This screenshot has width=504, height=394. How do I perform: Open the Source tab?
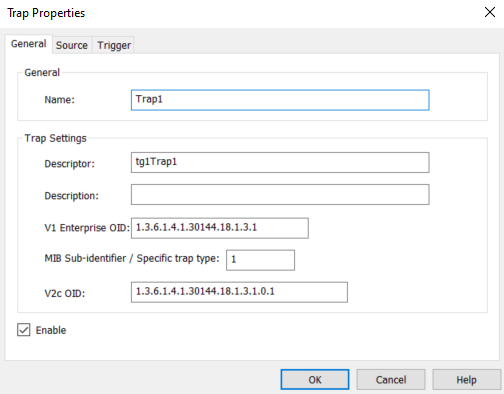click(x=72, y=45)
